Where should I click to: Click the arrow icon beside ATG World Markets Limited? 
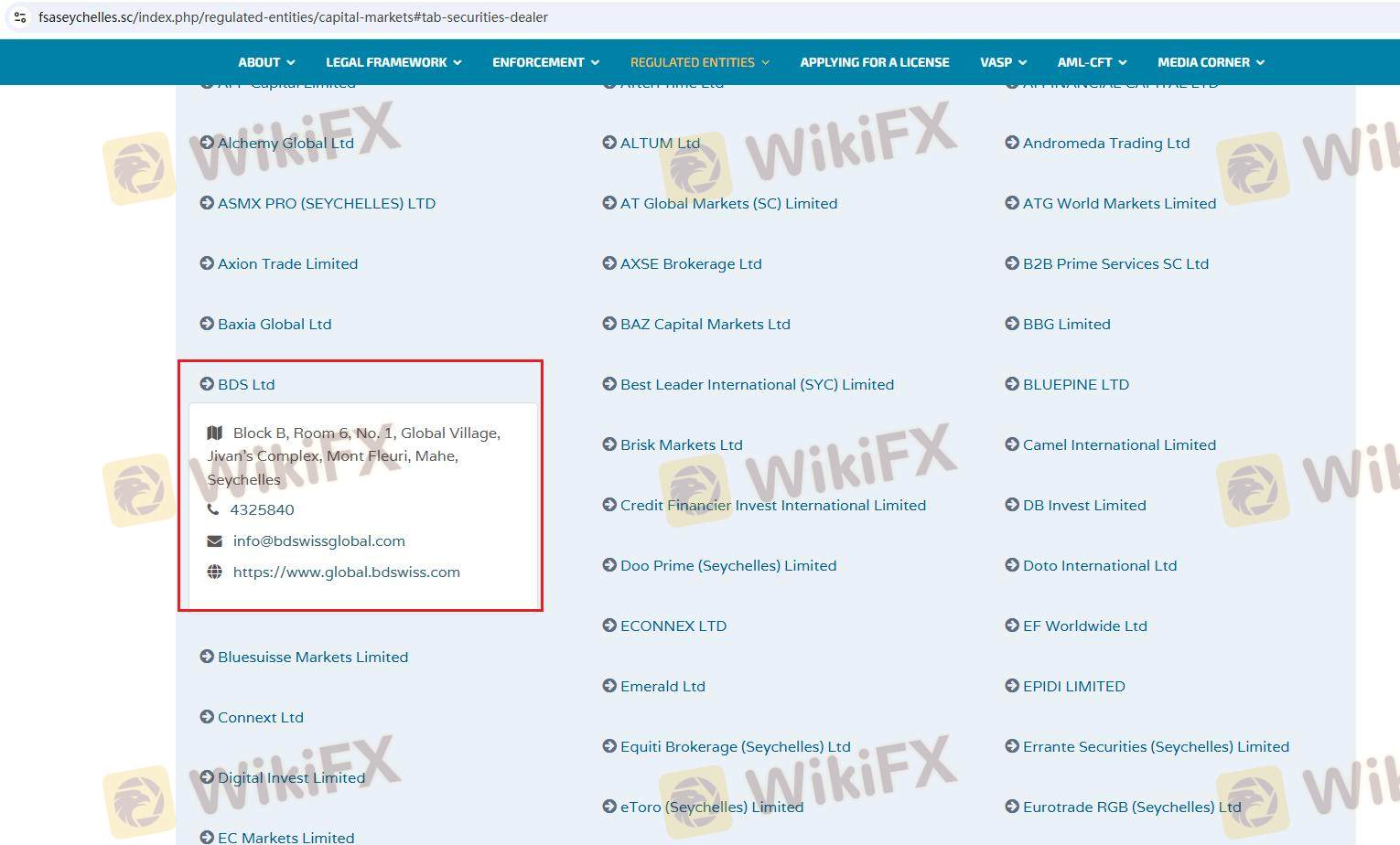(x=1012, y=203)
